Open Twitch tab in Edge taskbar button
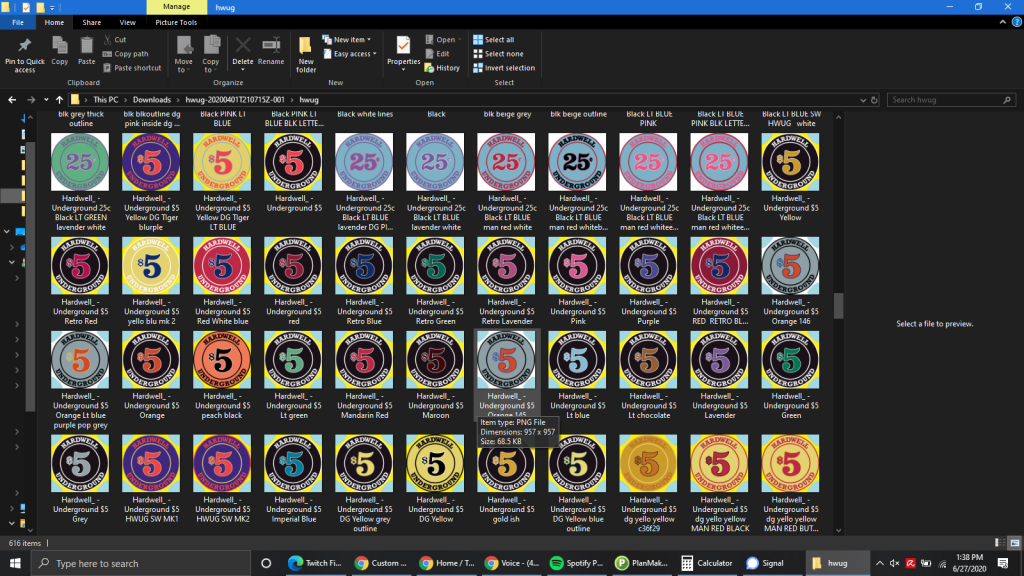This screenshot has height=576, width=1024. [315, 563]
